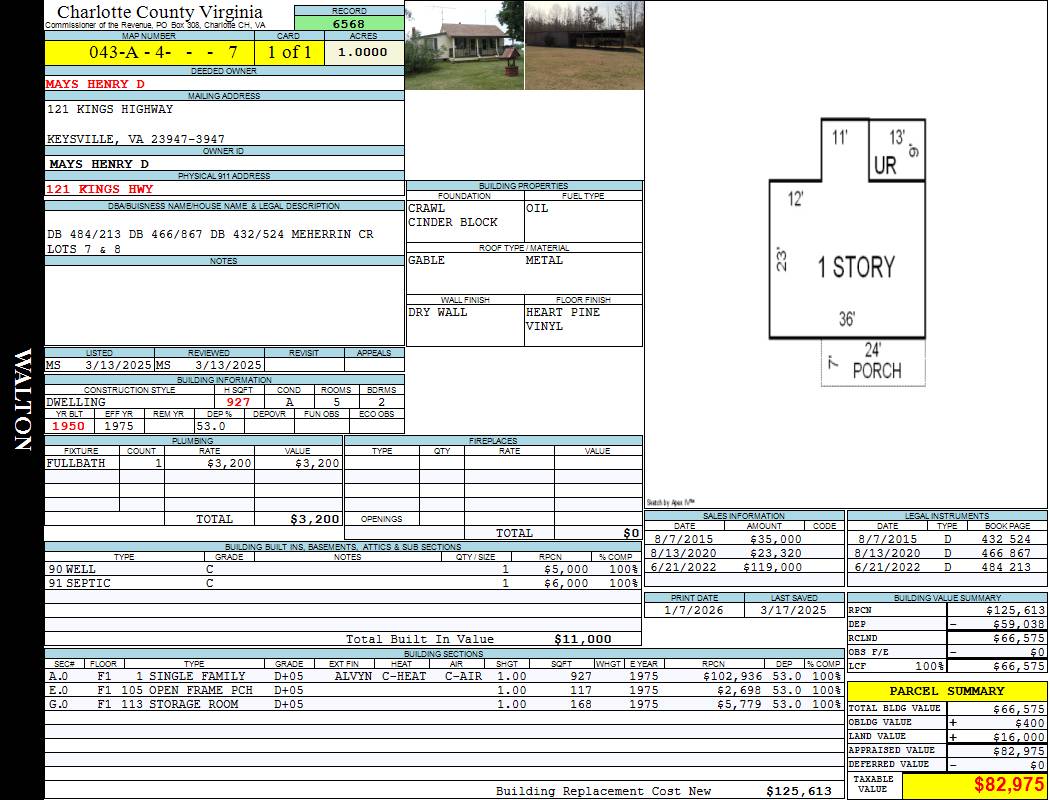Select the year built 1950 field
Image resolution: width=1050 pixels, height=800 pixels.
click(x=68, y=426)
